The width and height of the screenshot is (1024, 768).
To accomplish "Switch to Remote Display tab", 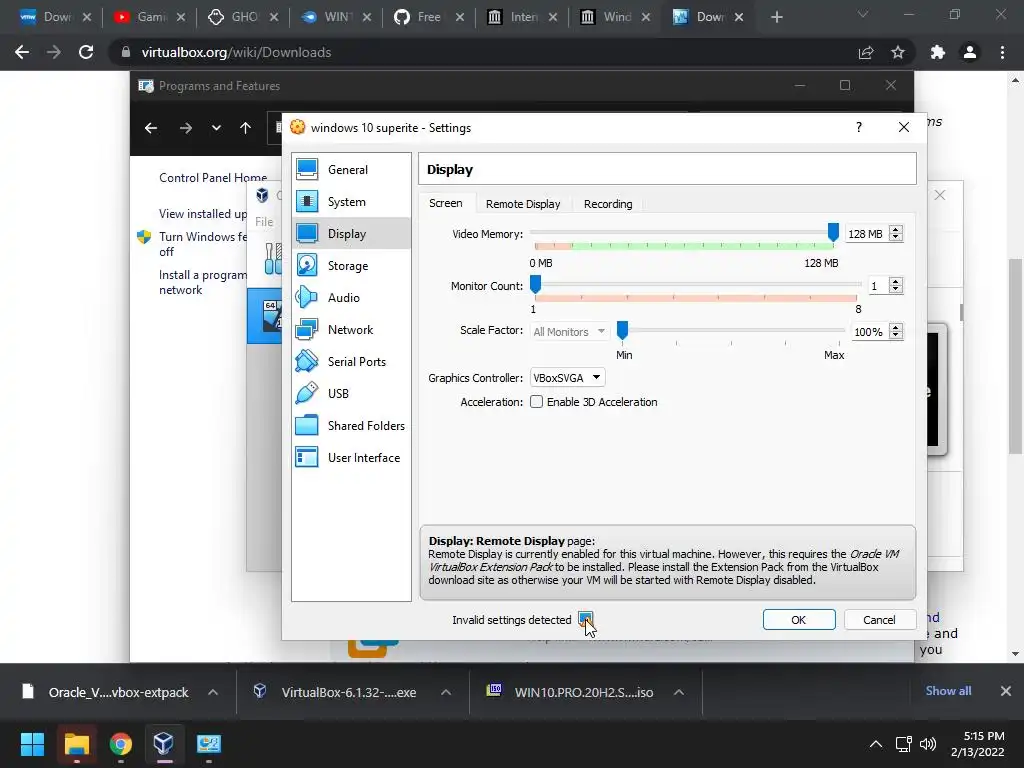I will click(x=523, y=204).
